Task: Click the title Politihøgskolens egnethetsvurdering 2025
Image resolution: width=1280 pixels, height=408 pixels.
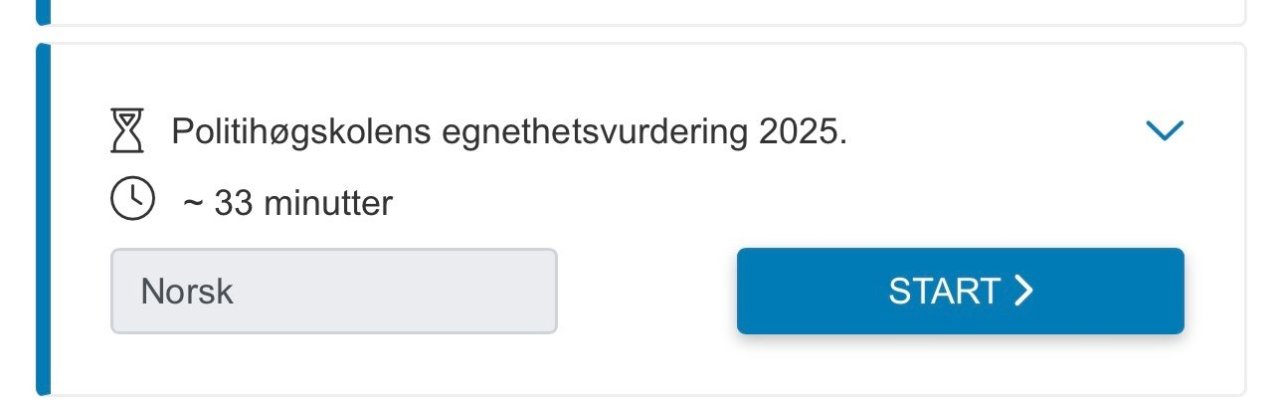Action: click(509, 132)
